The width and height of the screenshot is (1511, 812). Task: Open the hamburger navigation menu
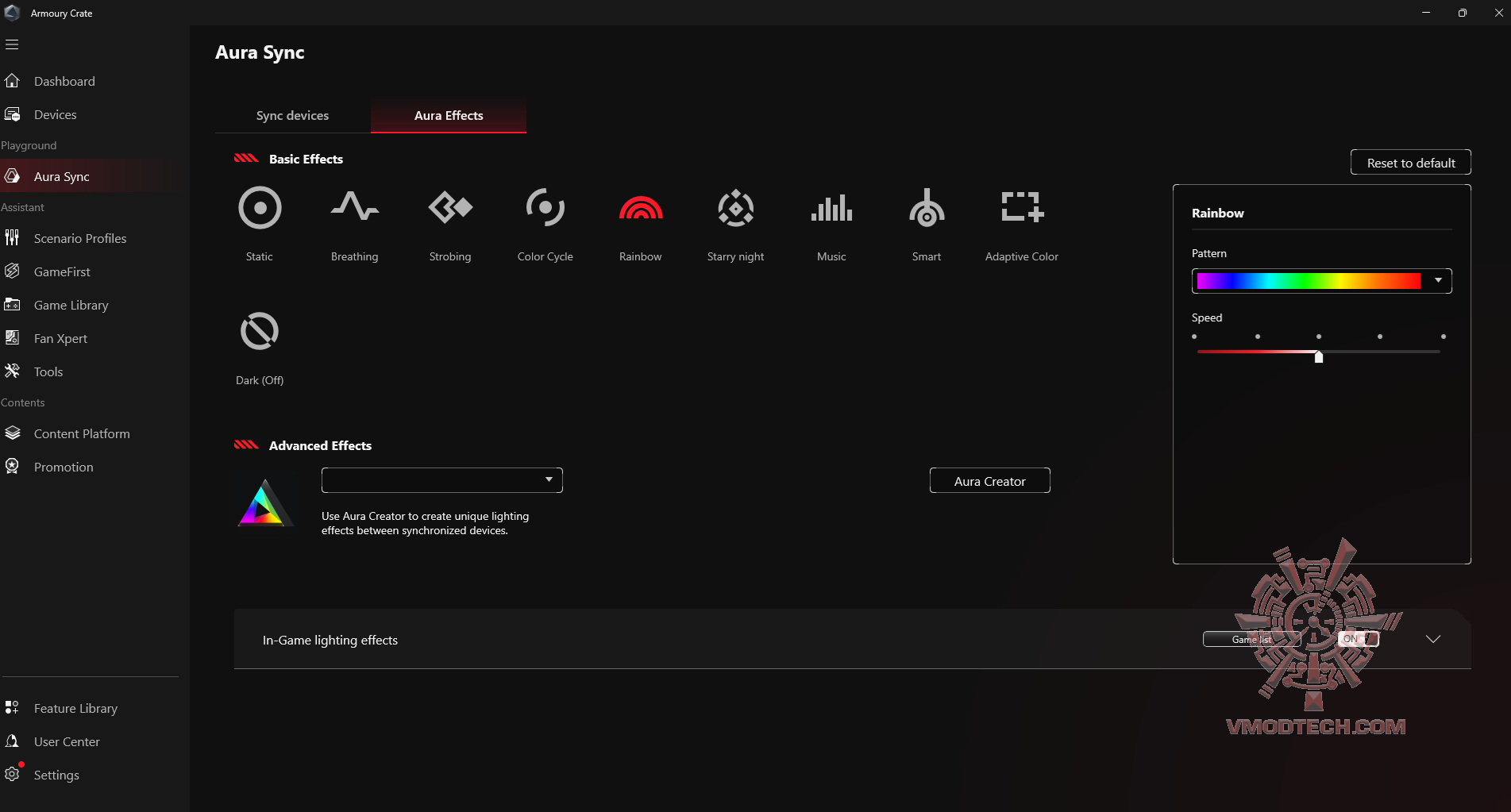click(x=12, y=44)
